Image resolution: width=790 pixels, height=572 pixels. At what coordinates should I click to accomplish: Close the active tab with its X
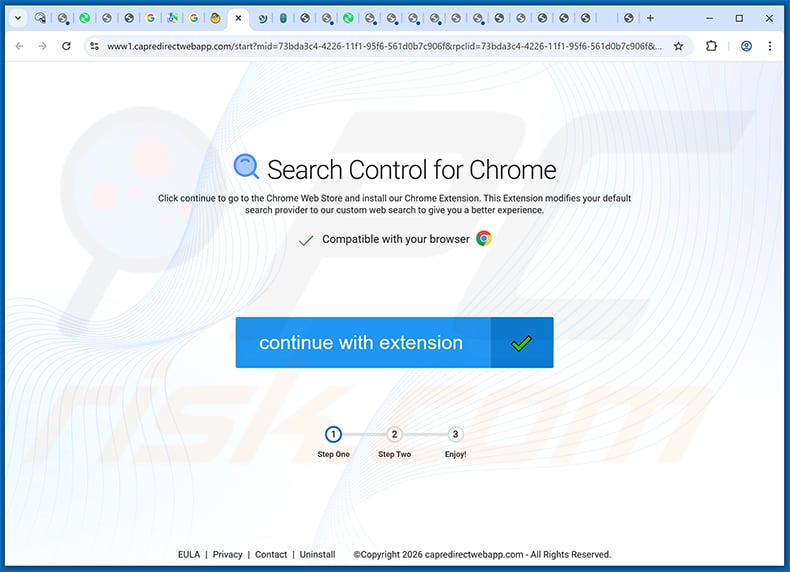238,18
